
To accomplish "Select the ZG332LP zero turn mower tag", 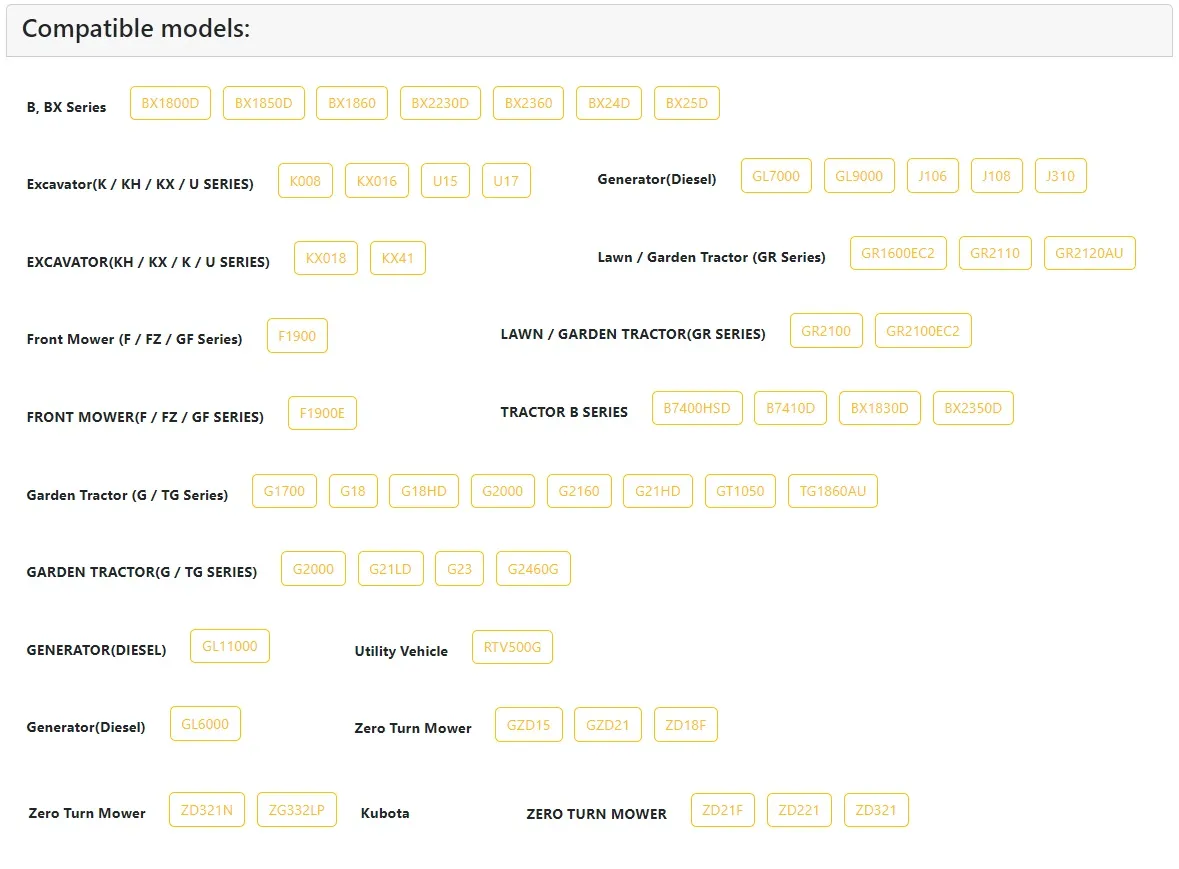I will pos(296,810).
